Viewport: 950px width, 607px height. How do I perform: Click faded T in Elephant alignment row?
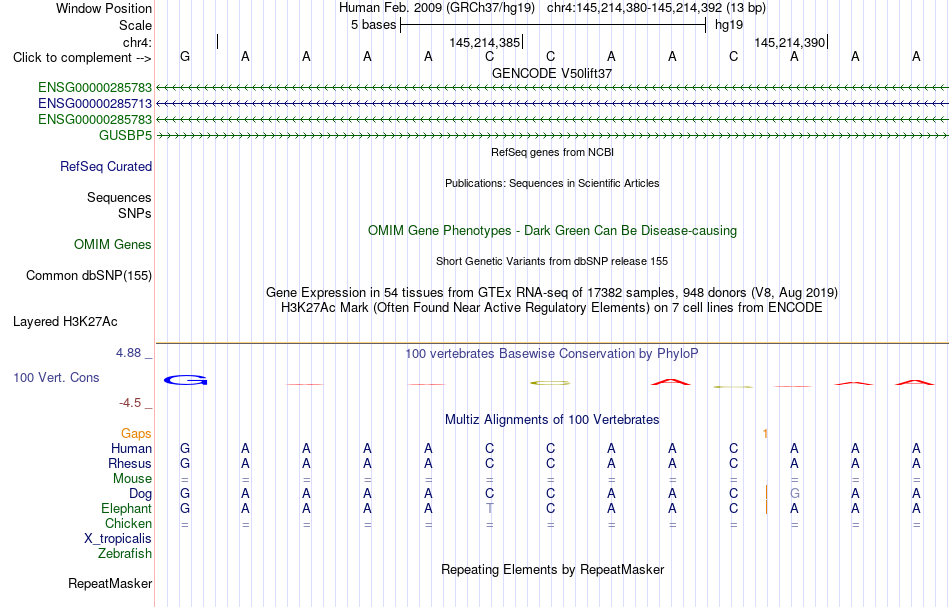coord(490,508)
